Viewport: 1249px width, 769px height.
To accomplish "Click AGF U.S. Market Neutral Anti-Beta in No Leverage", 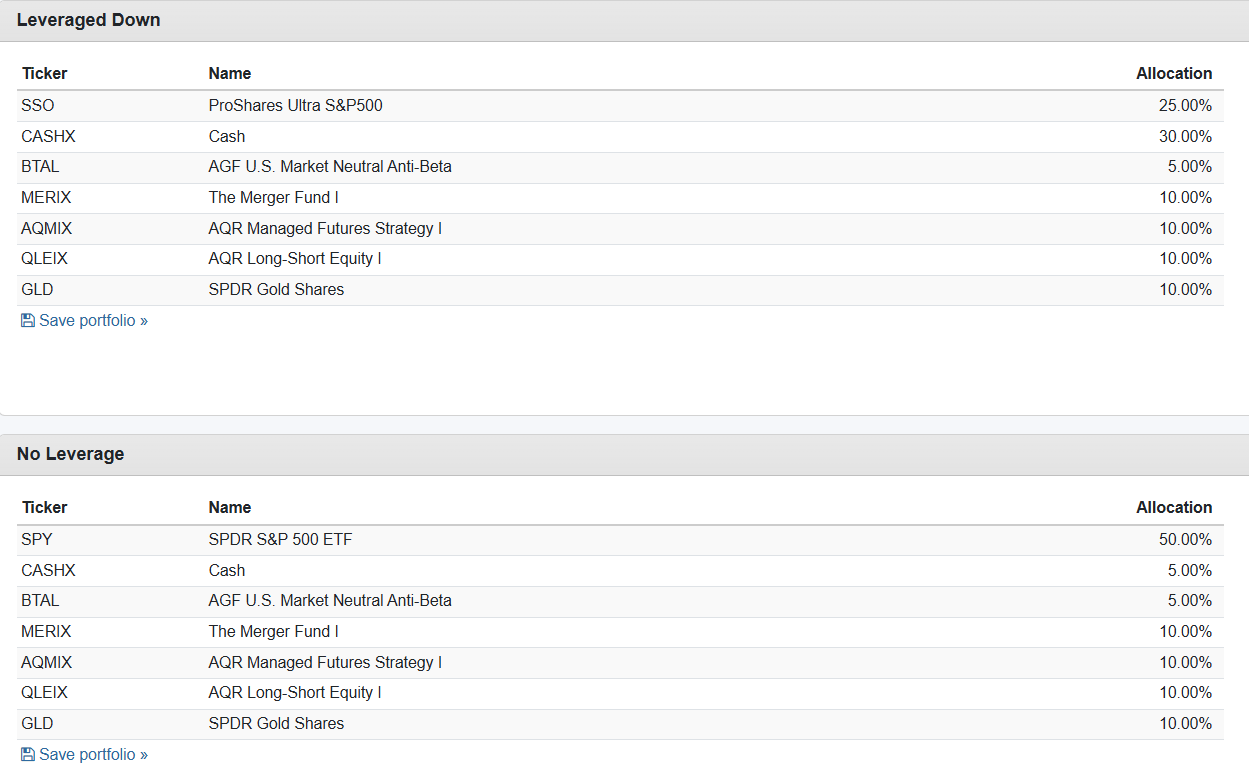I will [x=330, y=600].
